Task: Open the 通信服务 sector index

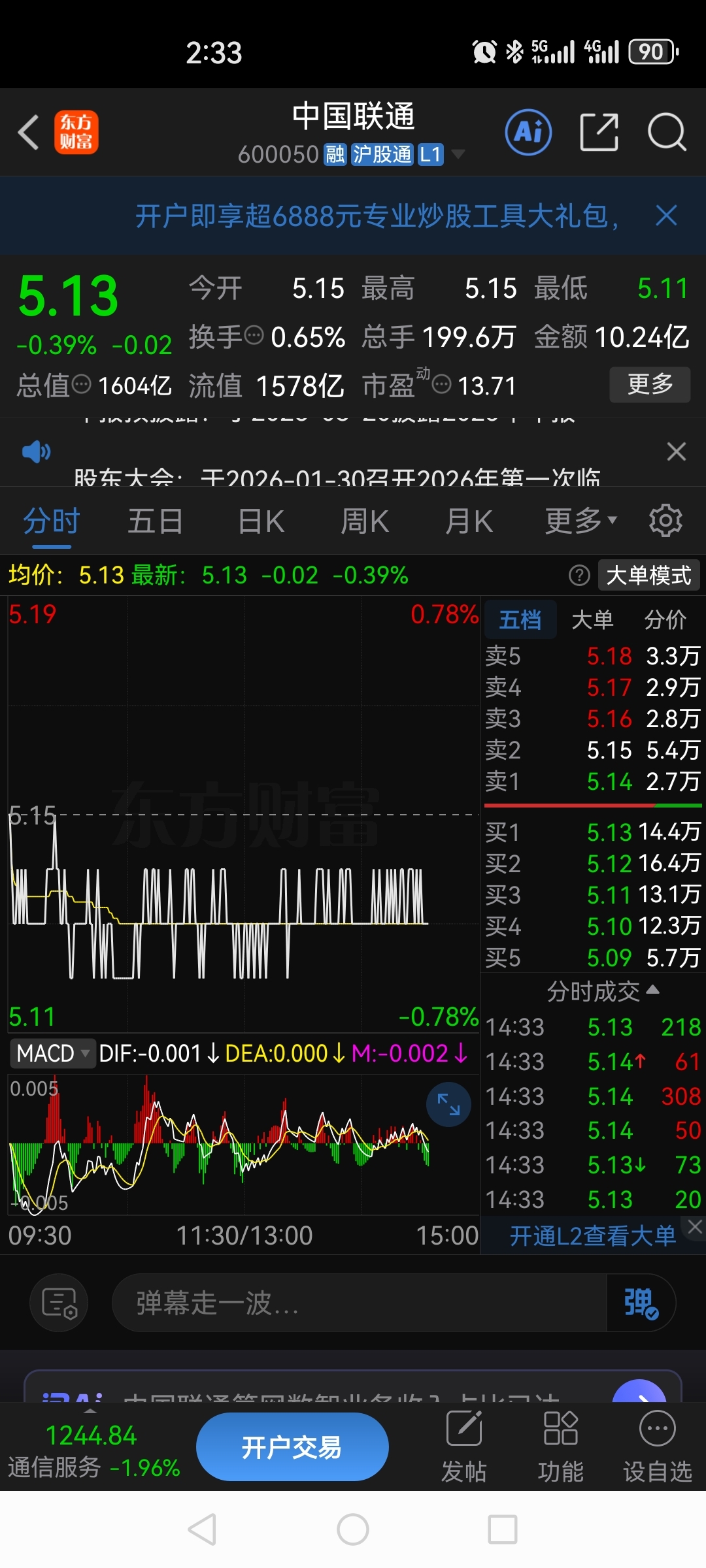Action: pos(92,1451)
